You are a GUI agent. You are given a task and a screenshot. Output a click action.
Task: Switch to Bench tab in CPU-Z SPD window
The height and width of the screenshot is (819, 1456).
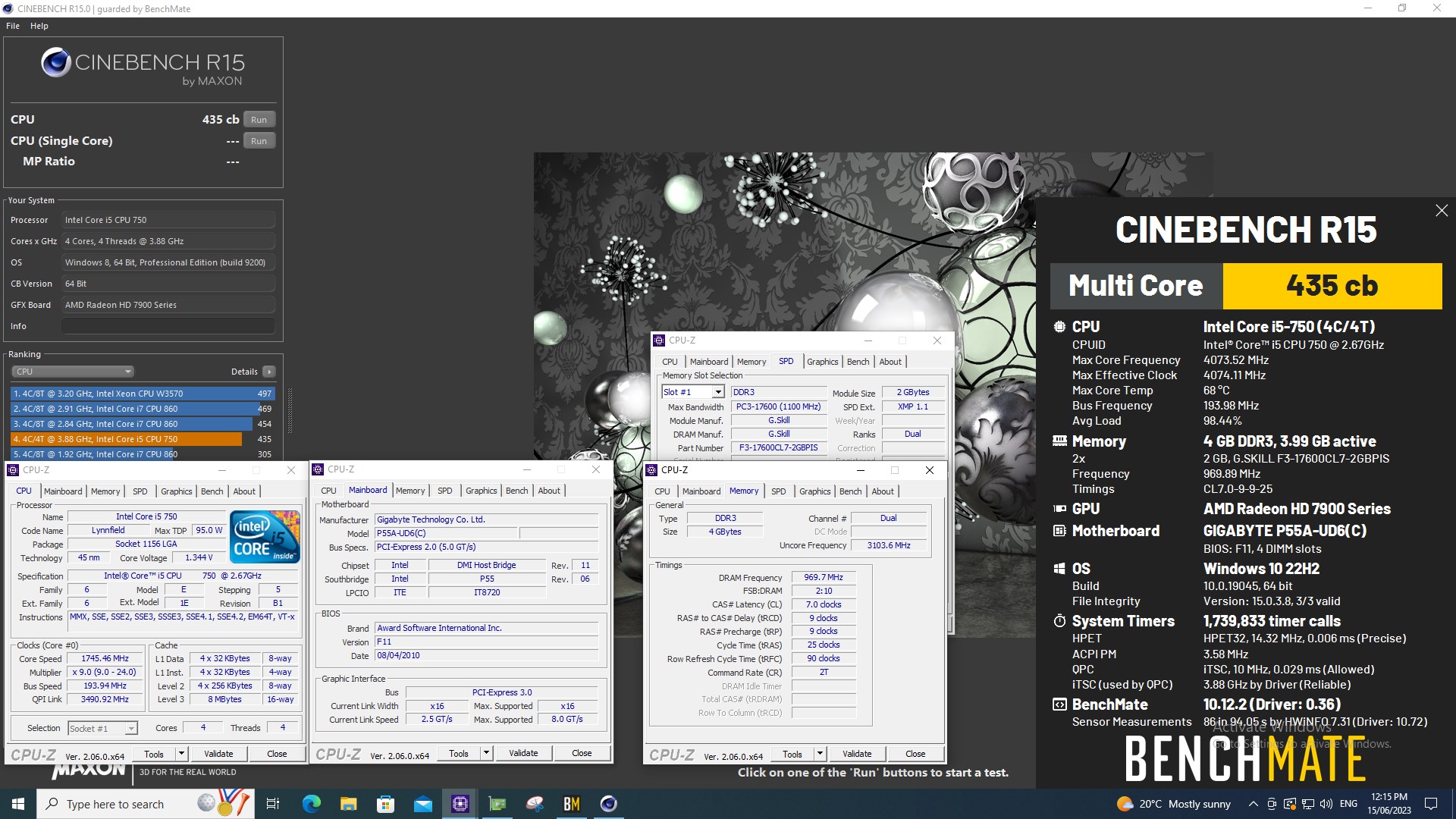click(858, 362)
